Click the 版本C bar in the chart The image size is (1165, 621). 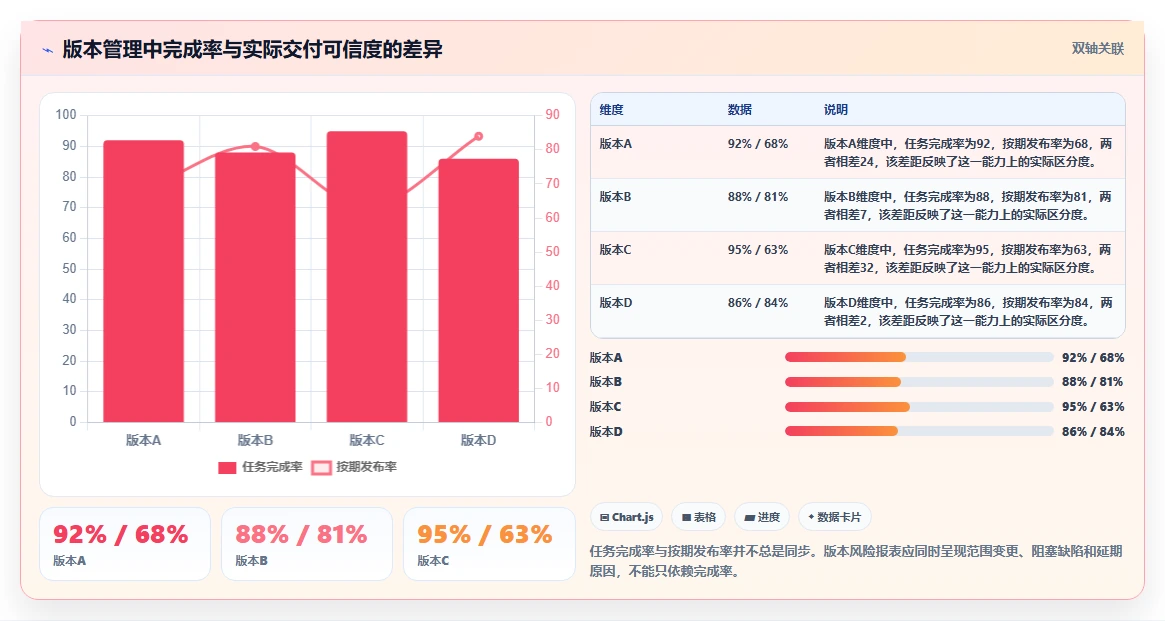[x=367, y=276]
